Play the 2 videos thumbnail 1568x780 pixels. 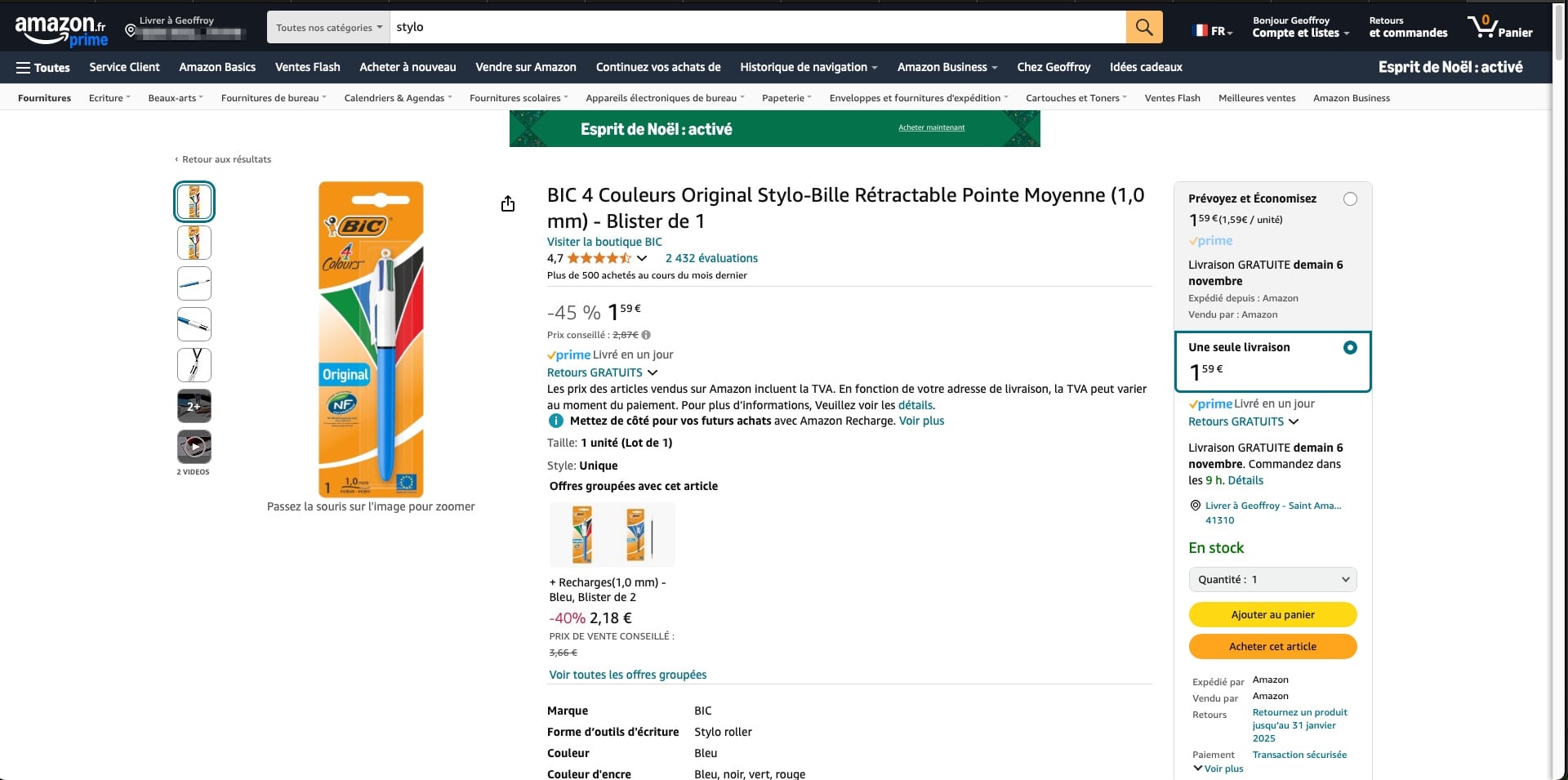coord(194,447)
